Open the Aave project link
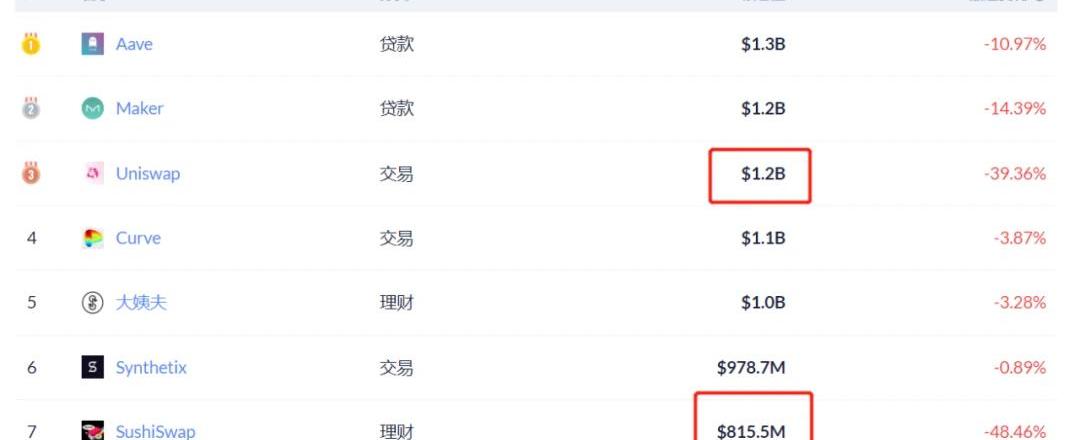1080x440 pixels. (134, 44)
